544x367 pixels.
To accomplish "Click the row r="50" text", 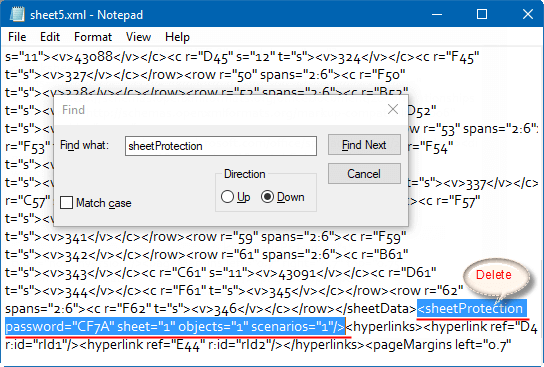I will pos(221,75).
